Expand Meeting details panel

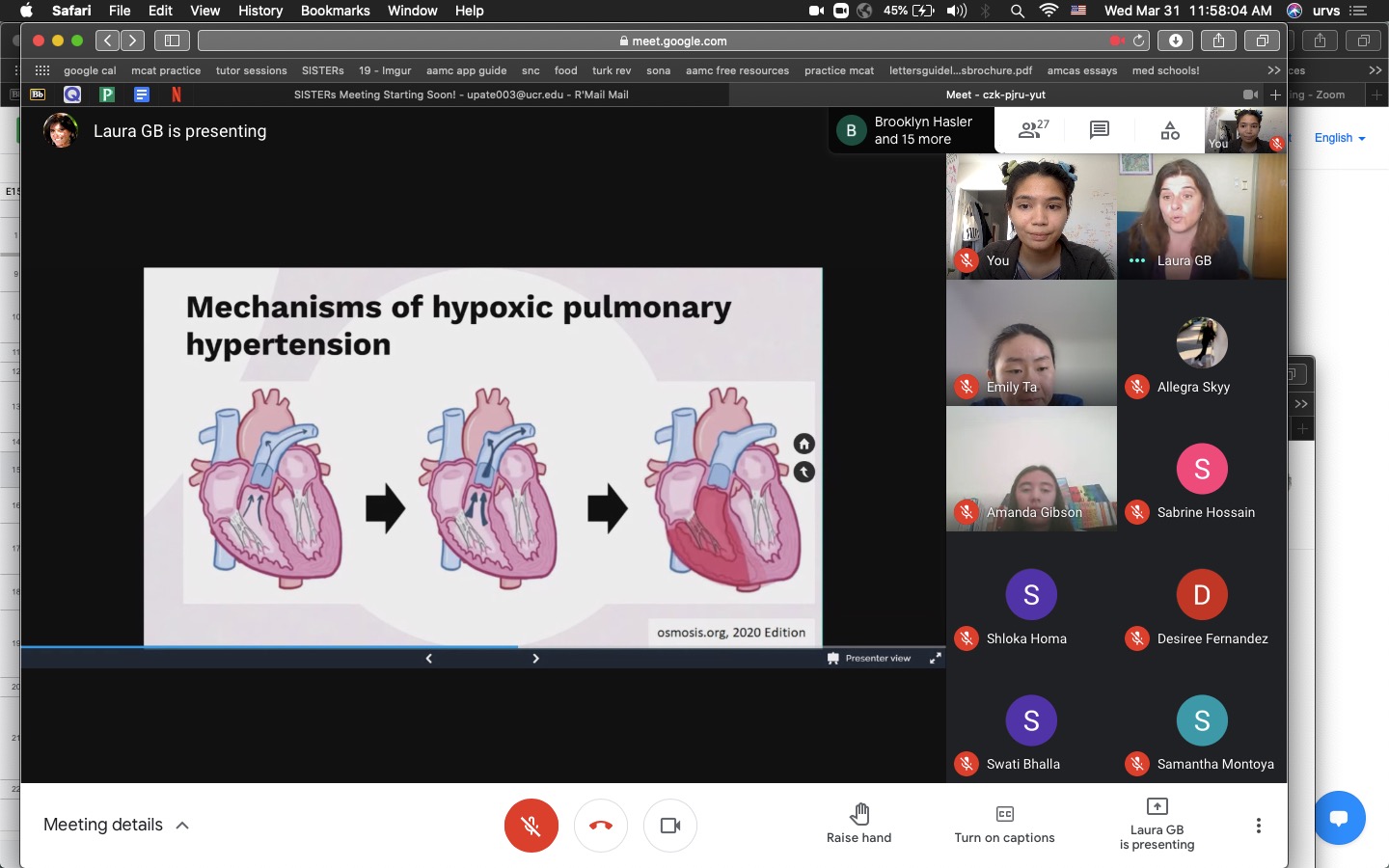[x=116, y=825]
